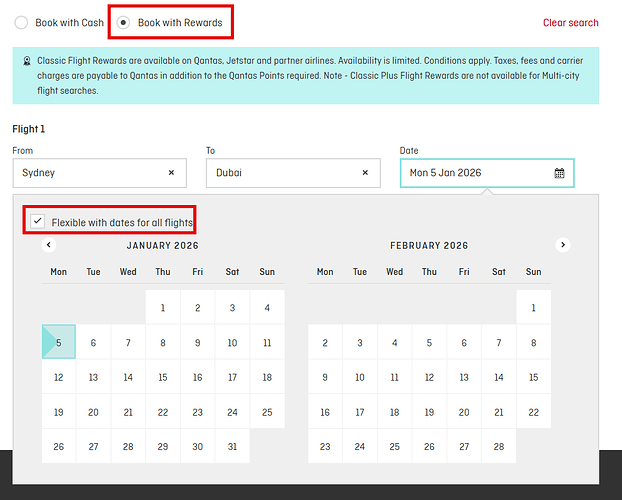Select Book with Cash radio button
Screen dimensions: 622x500
click(x=21, y=23)
